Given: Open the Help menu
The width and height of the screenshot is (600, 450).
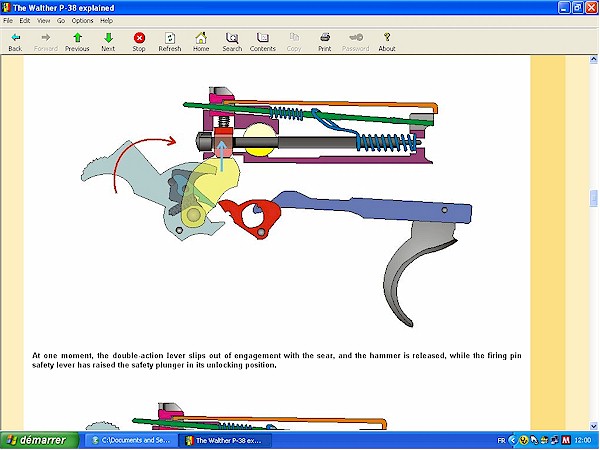Looking at the screenshot, I should (106, 21).
